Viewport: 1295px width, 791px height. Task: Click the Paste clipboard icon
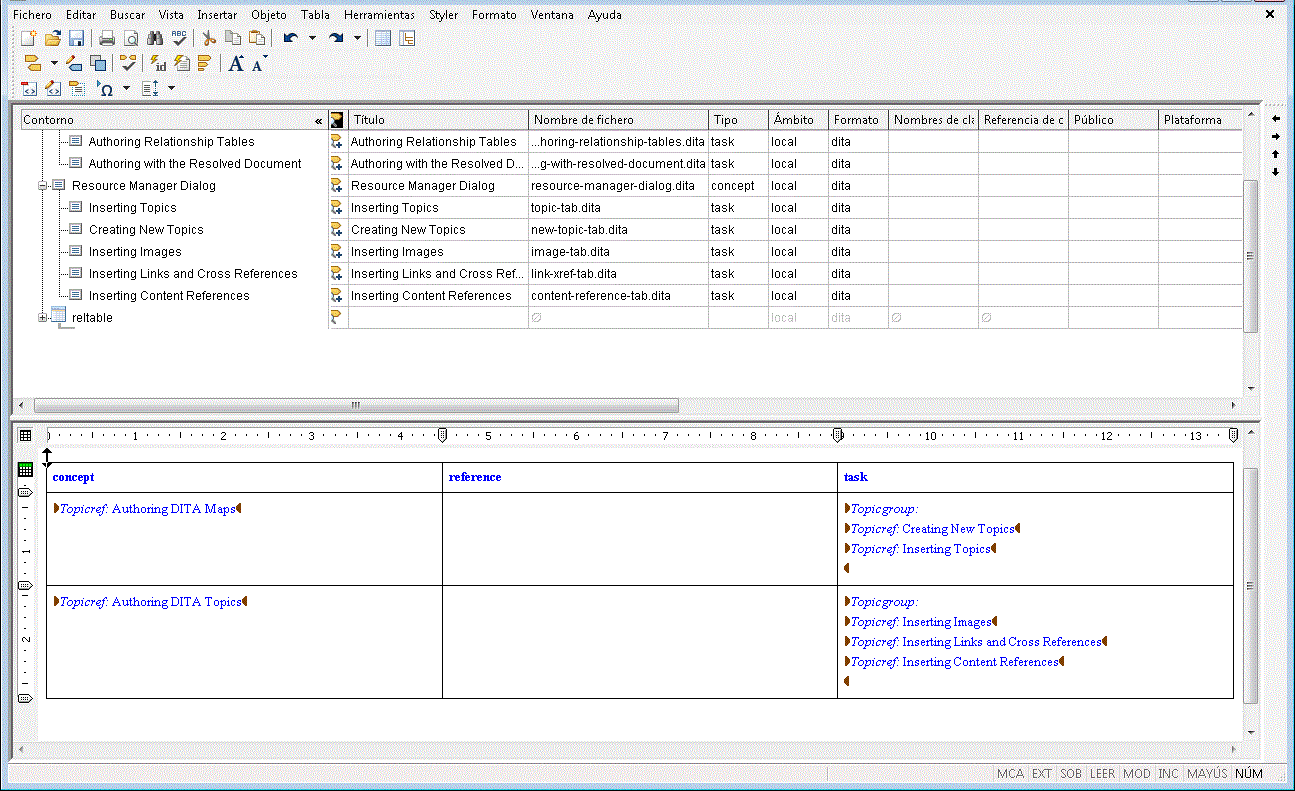click(257, 38)
